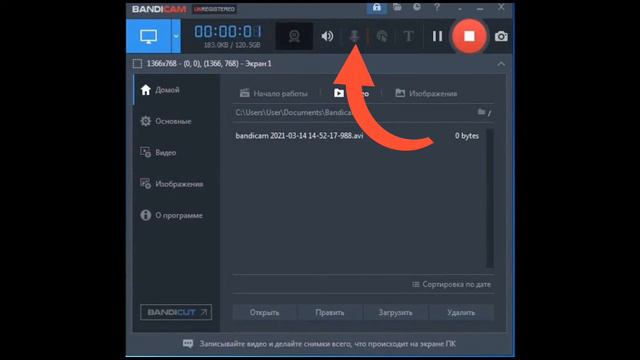Screen dimensions: 640x360
Task: Toggle the webcam overlay icon
Action: [x=294, y=36]
